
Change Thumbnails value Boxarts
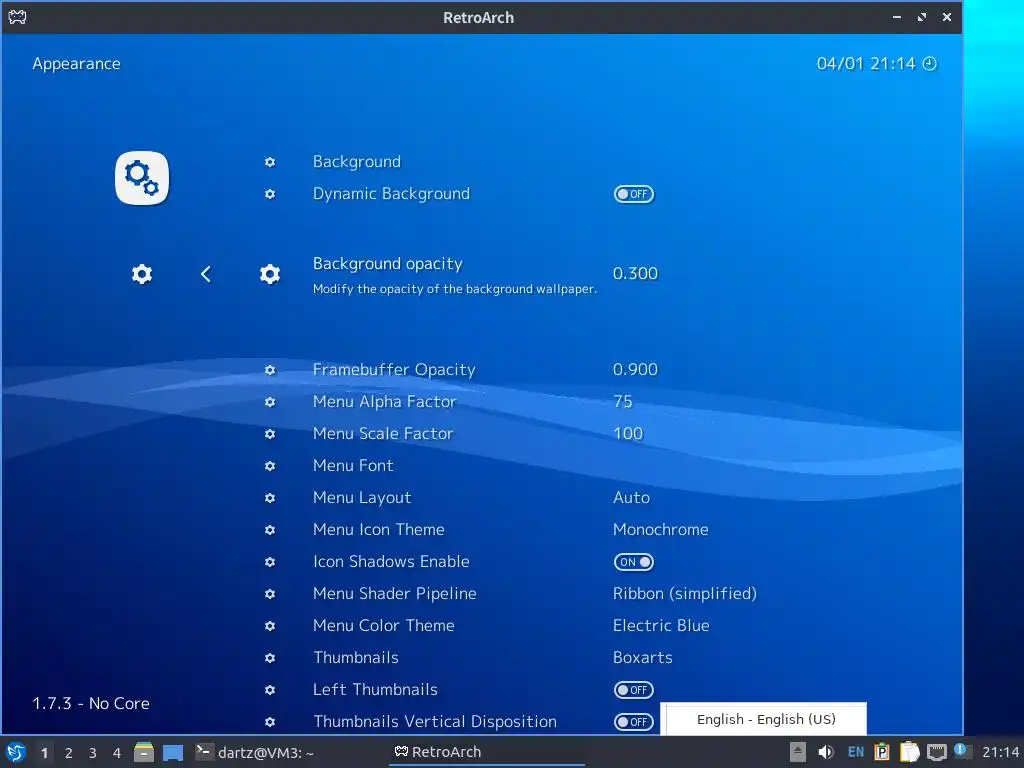(x=643, y=658)
